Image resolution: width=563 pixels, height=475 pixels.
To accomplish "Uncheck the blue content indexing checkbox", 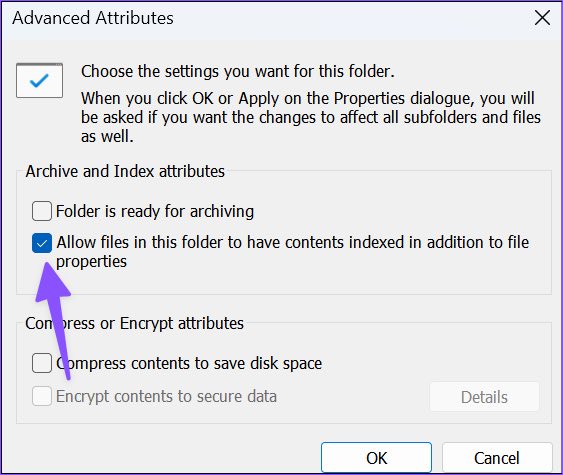I will (x=42, y=243).
